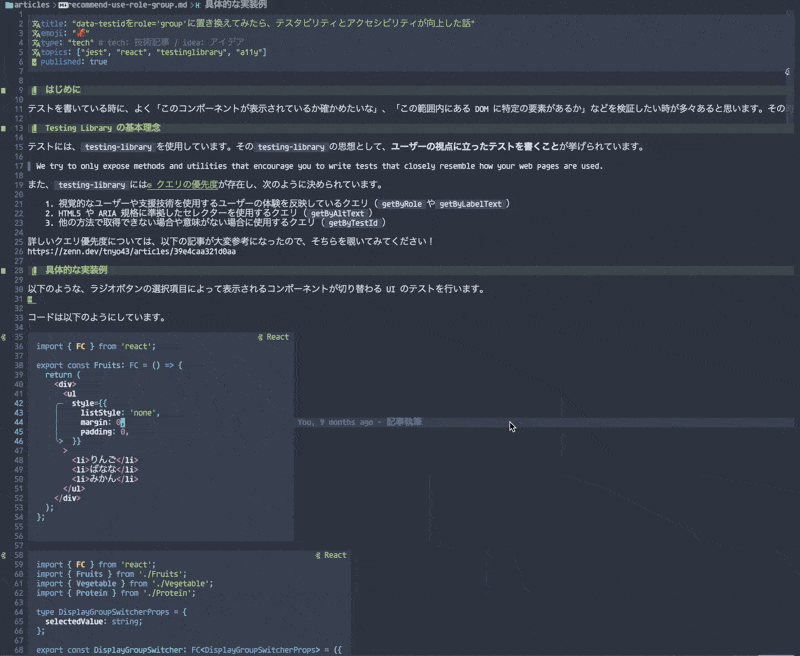Click the icon before the topics key

[x=36, y=53]
